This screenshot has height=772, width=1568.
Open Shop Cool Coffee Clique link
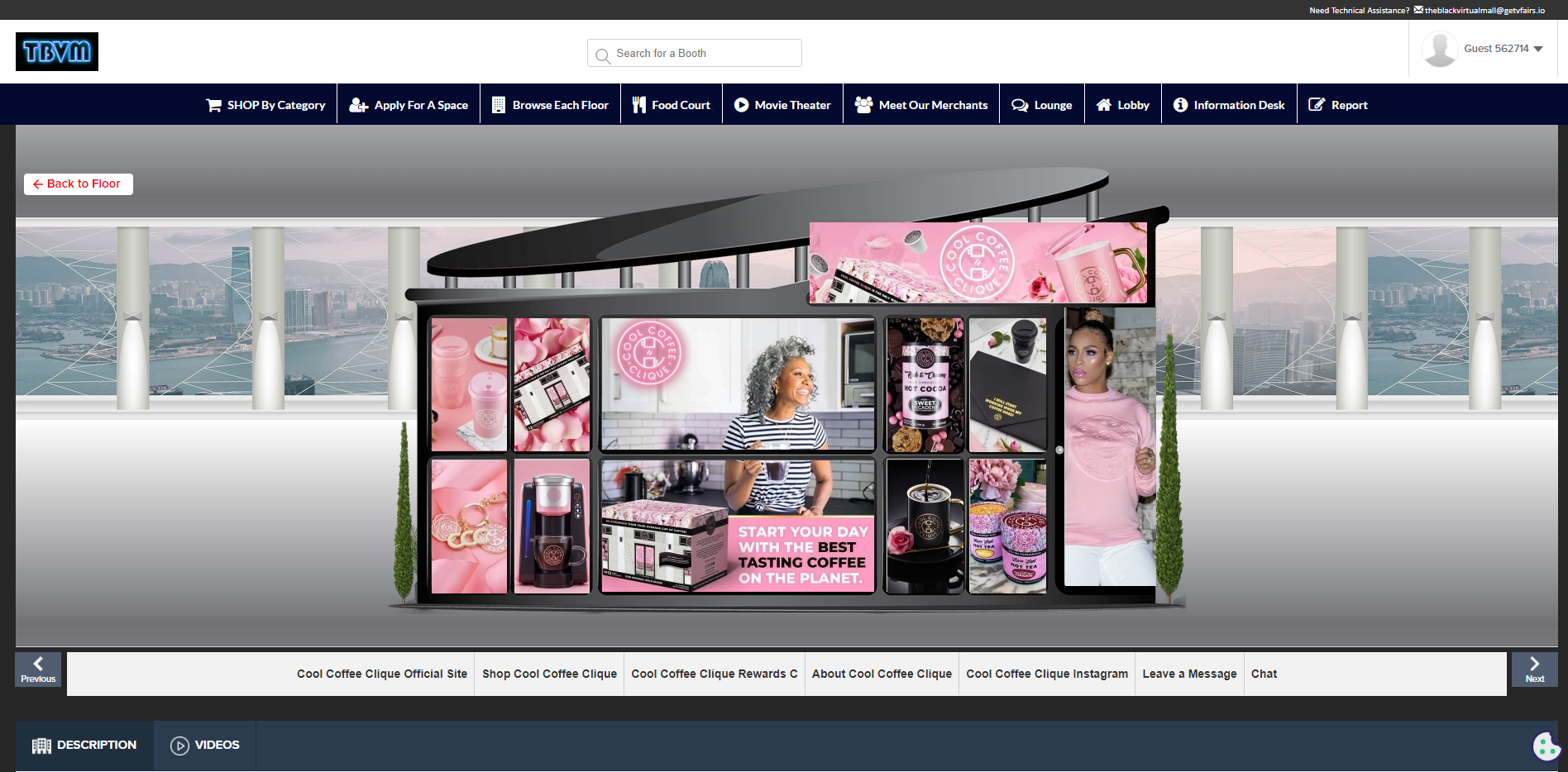tap(550, 674)
